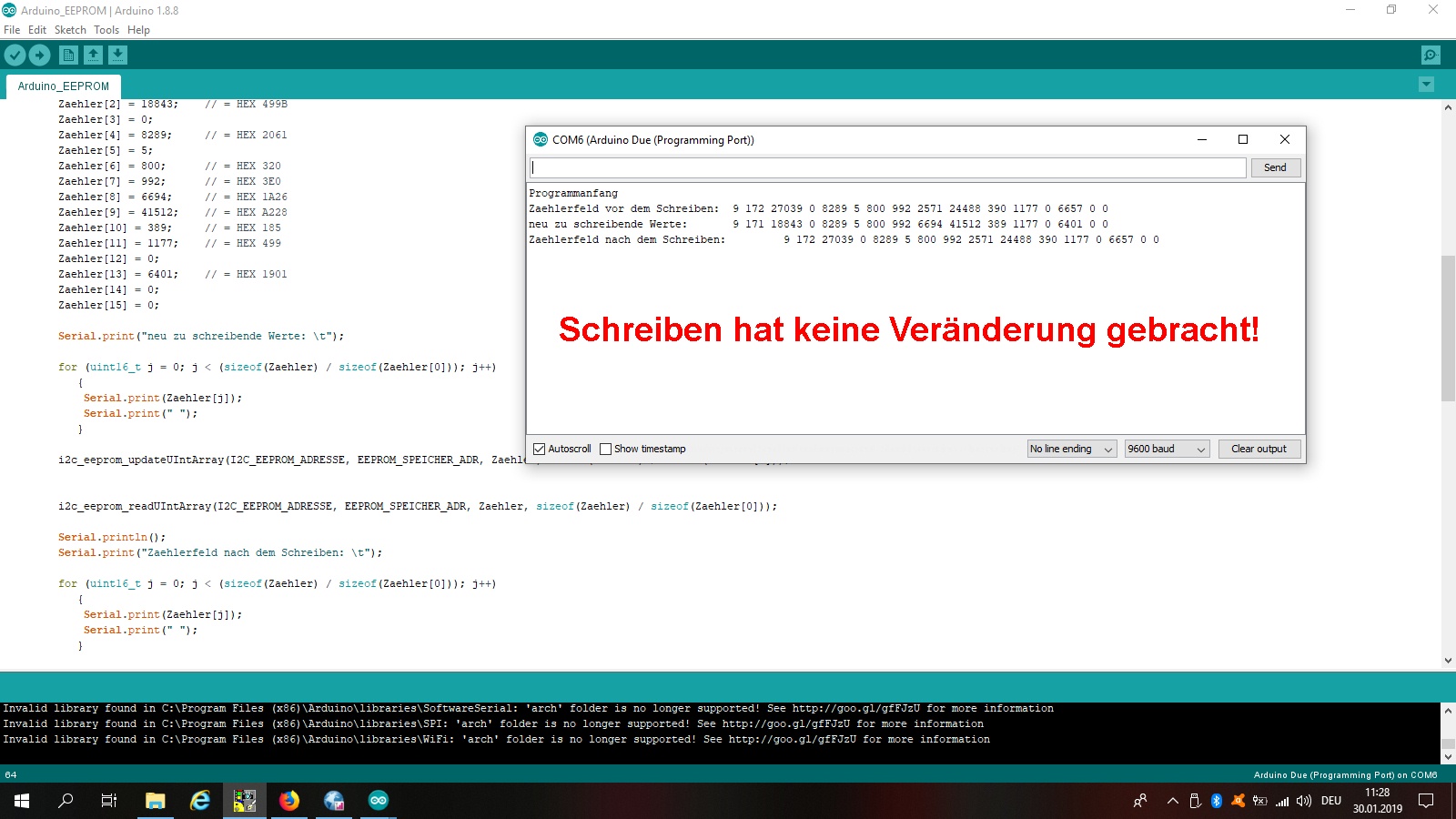The height and width of the screenshot is (819, 1456).
Task: Click the Verify sketch checkmark icon
Action: (15, 55)
